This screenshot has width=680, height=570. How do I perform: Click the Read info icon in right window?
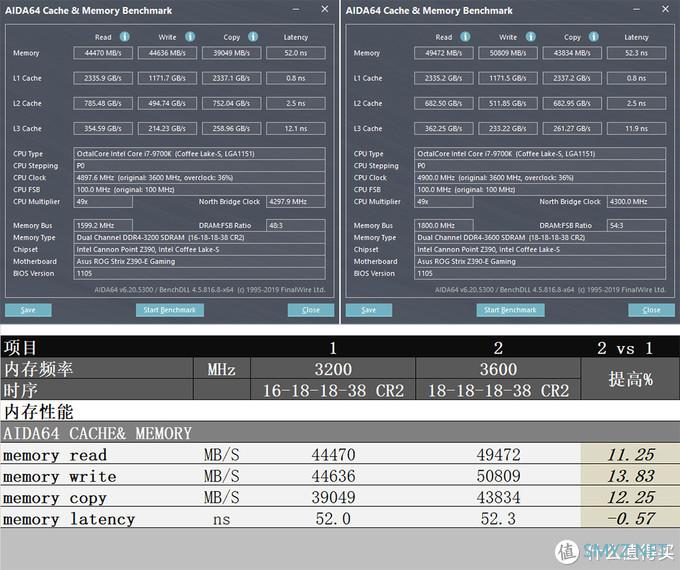coord(465,37)
